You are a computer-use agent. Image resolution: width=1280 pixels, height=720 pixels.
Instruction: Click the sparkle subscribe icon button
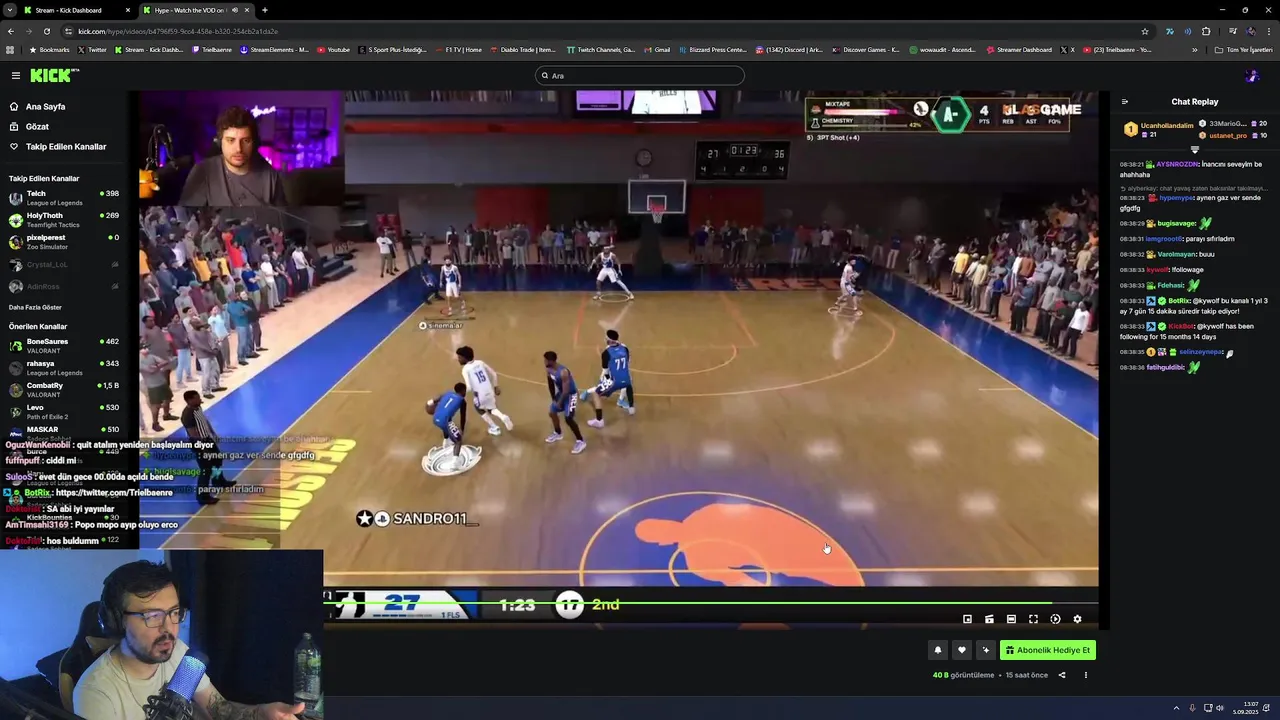point(985,650)
